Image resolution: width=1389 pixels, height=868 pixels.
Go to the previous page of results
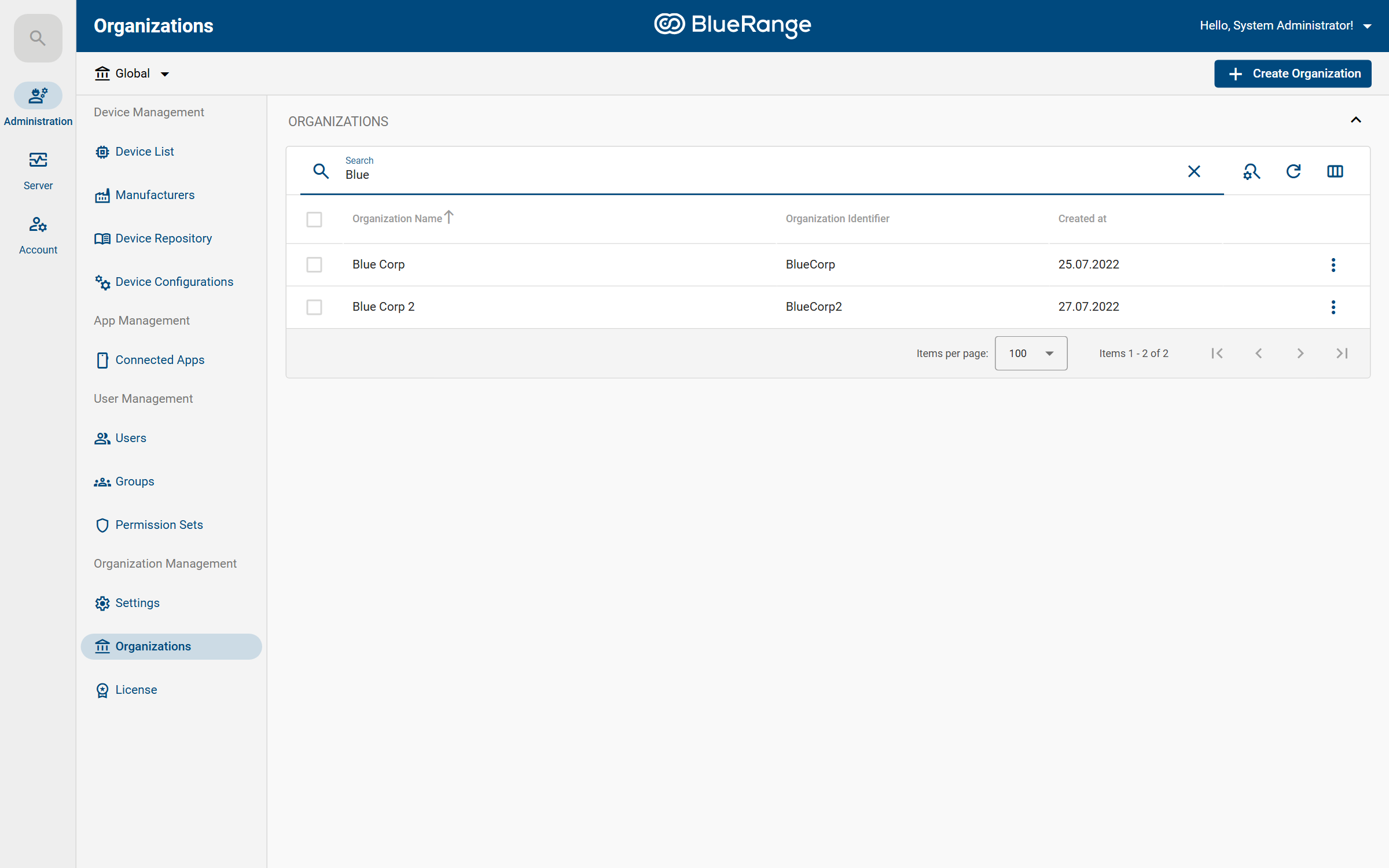point(1259,353)
